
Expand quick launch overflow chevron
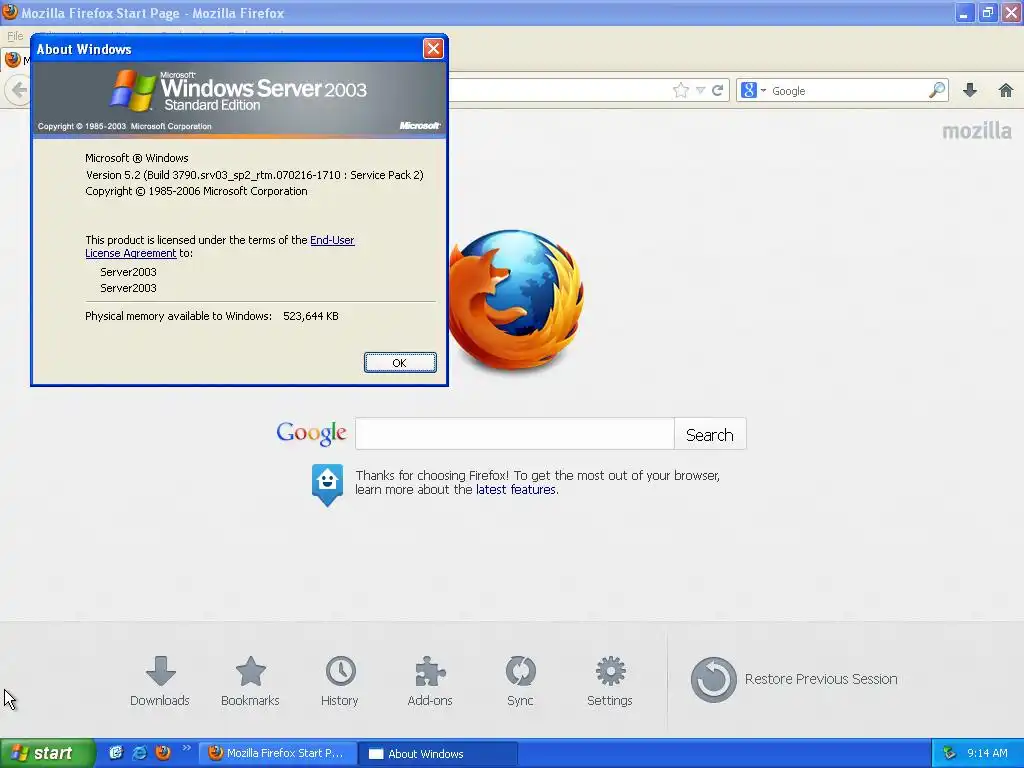click(187, 748)
